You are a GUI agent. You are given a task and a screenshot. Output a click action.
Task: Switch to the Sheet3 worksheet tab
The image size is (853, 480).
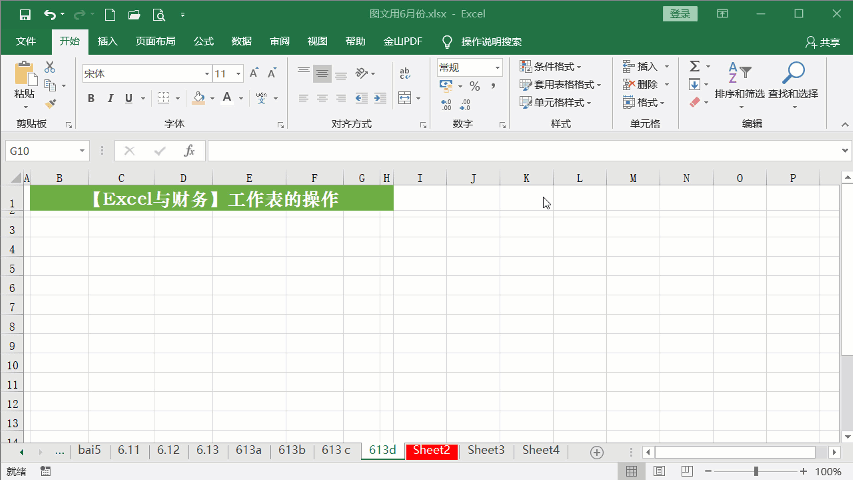point(486,450)
